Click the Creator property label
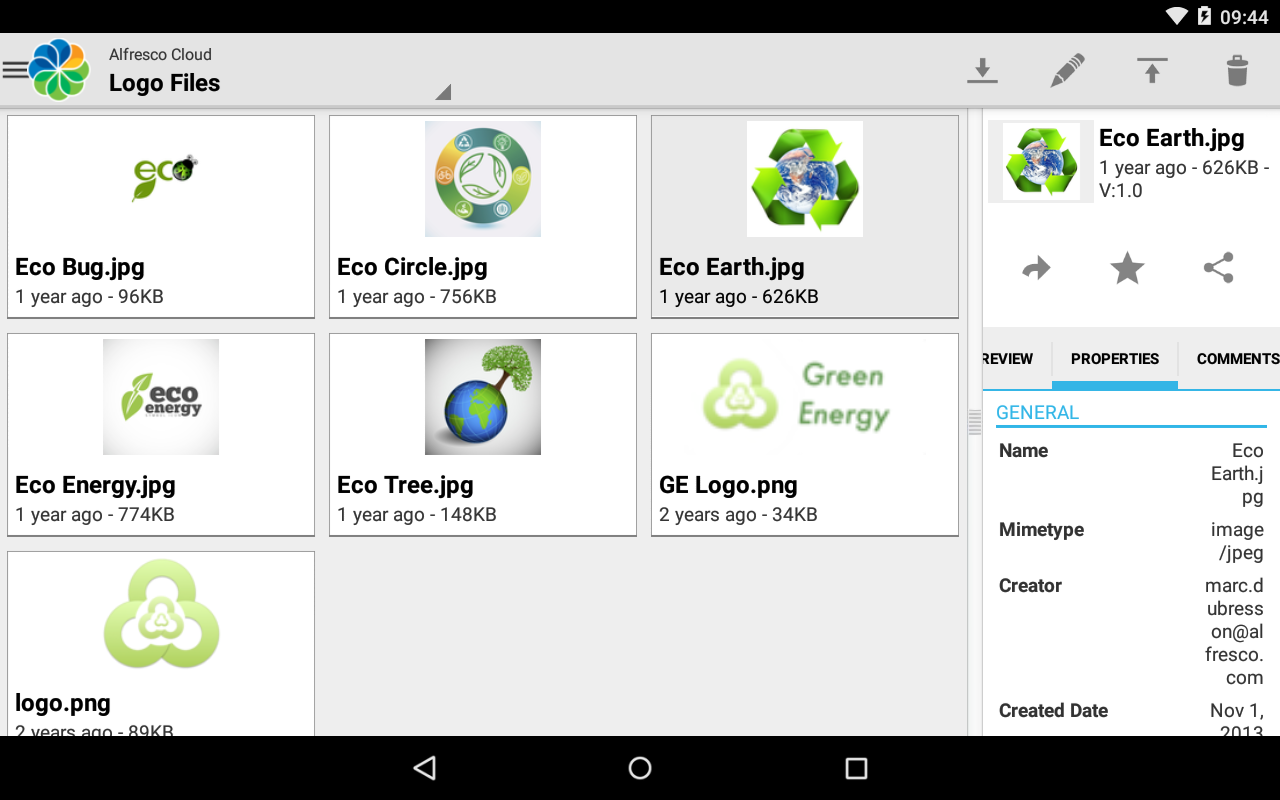This screenshot has height=800, width=1280. click(x=1030, y=586)
